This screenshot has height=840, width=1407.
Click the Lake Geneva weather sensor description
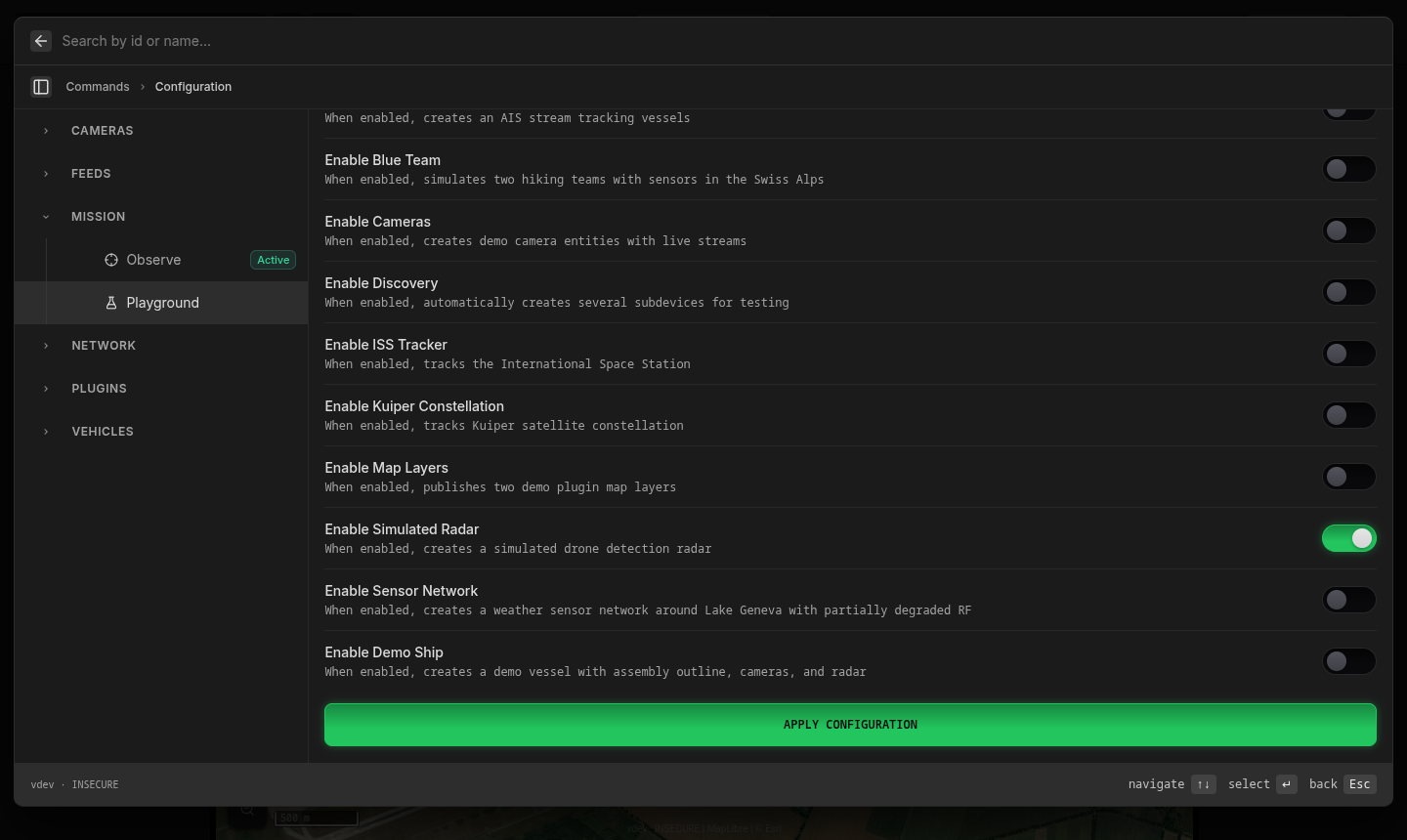pos(648,610)
